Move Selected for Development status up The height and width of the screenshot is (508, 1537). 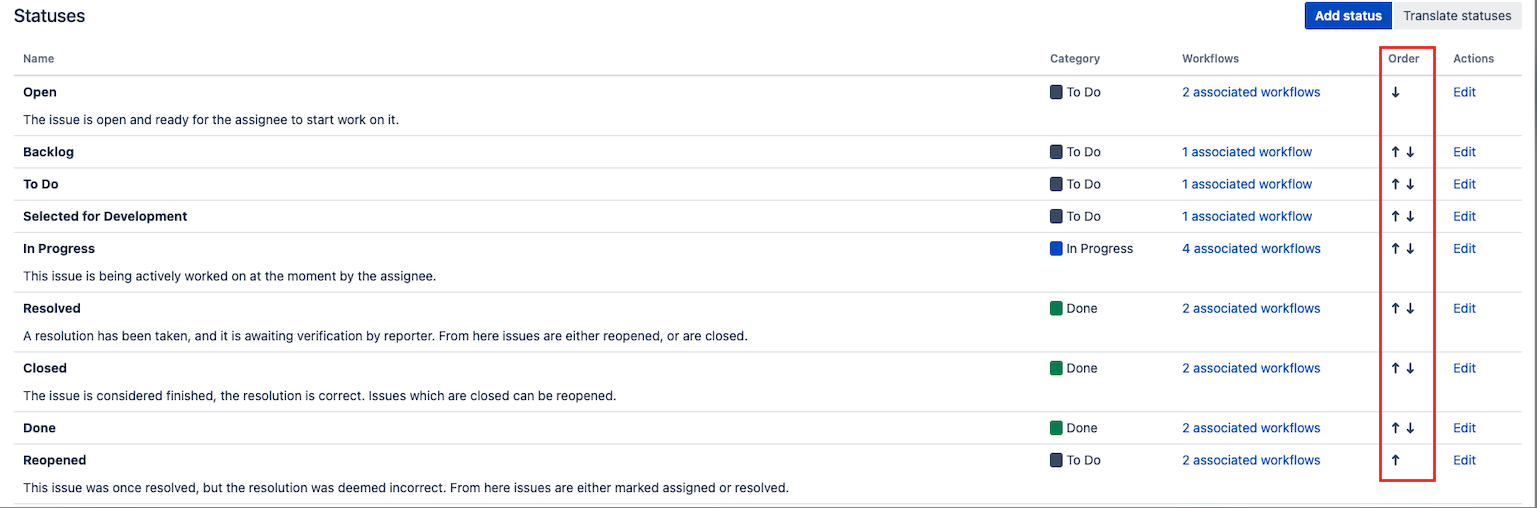click(x=1395, y=217)
